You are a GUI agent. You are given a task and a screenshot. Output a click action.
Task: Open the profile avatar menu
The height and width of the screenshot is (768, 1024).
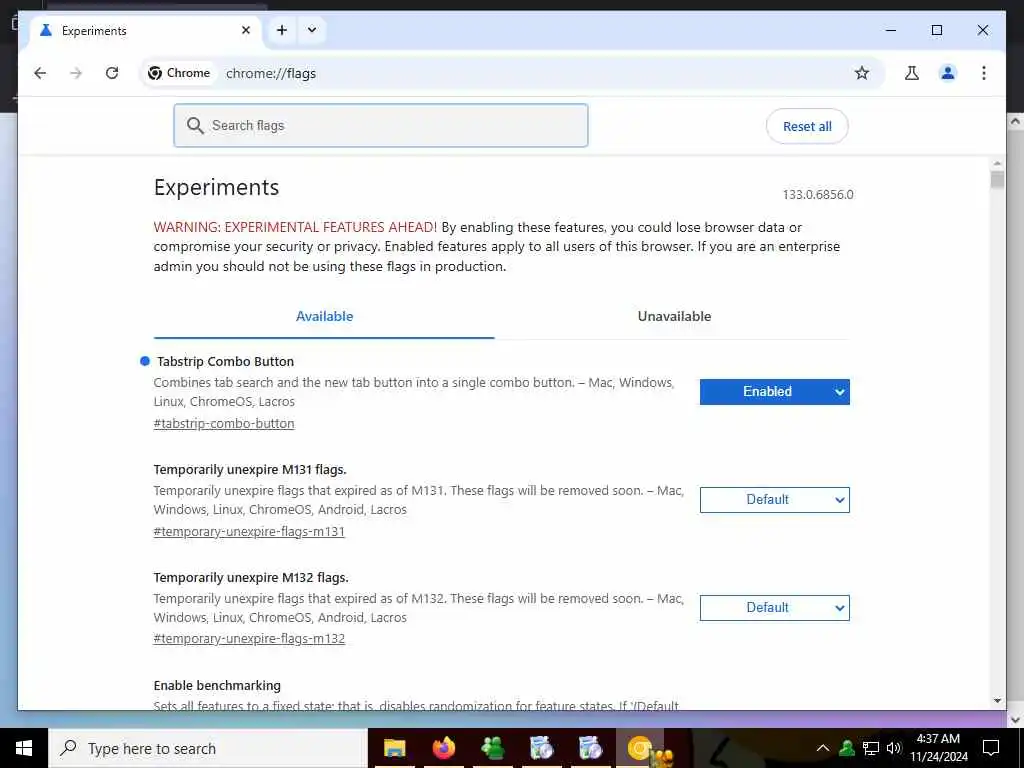click(x=948, y=73)
